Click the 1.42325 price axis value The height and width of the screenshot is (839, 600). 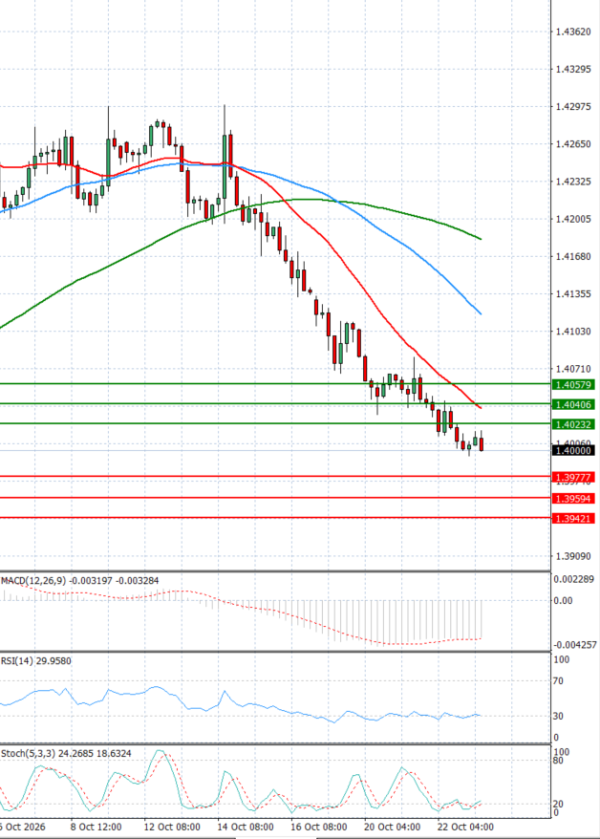573,181
